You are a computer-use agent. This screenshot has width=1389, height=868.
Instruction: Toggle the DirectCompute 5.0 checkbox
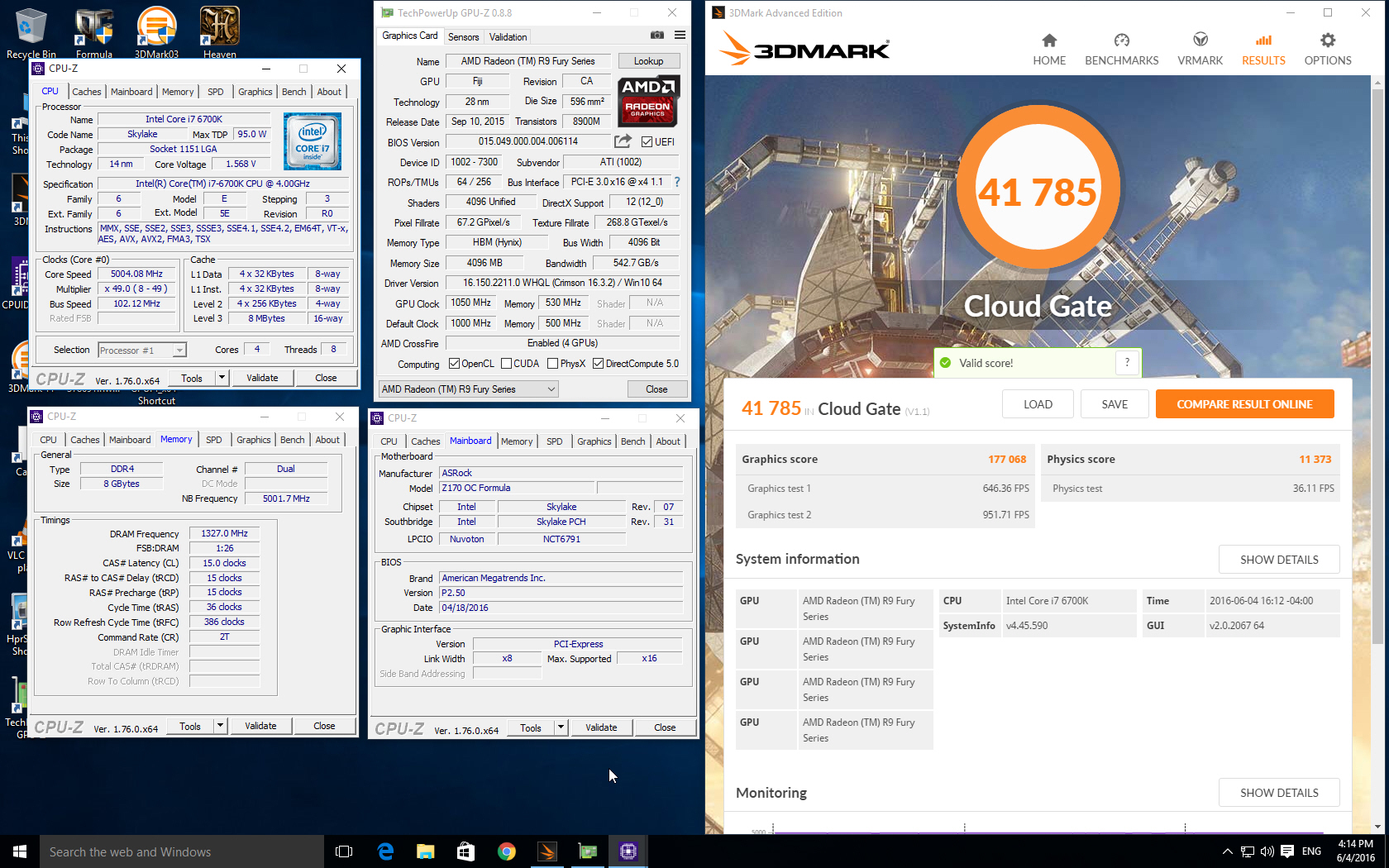pos(598,364)
